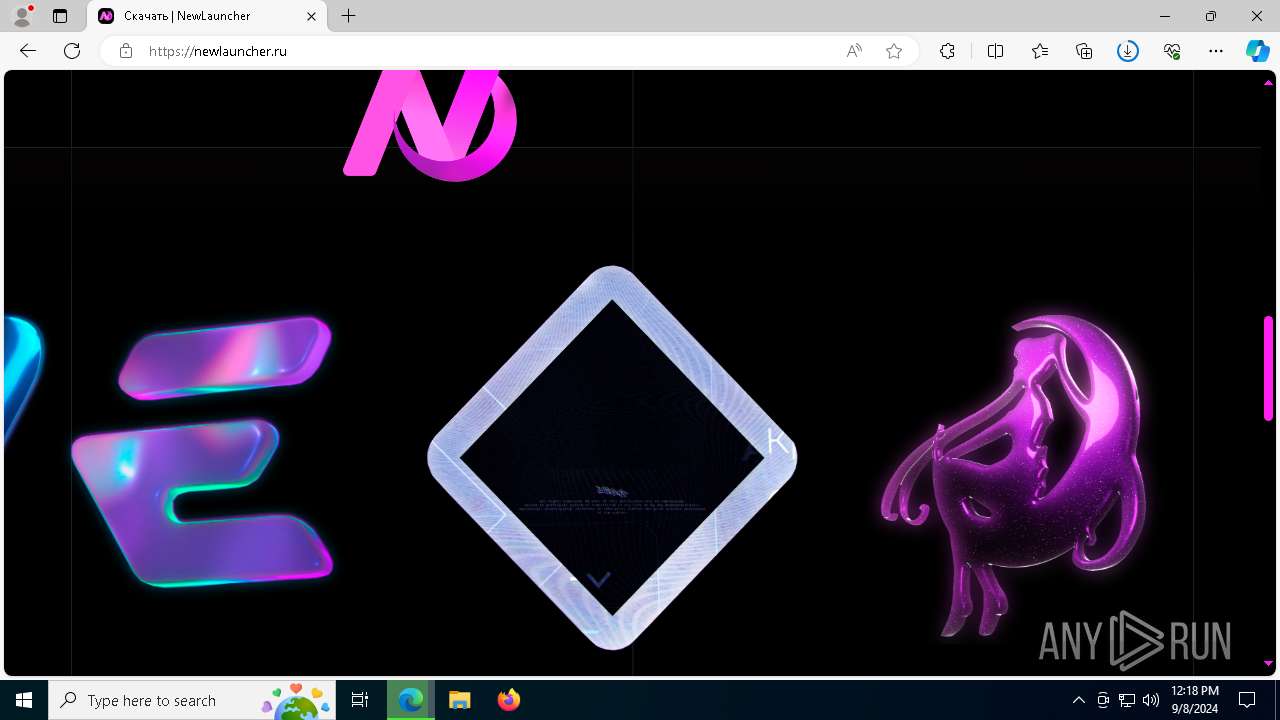Viewport: 1280px width, 720px height.
Task: Add this page to favorites star
Action: tap(894, 51)
